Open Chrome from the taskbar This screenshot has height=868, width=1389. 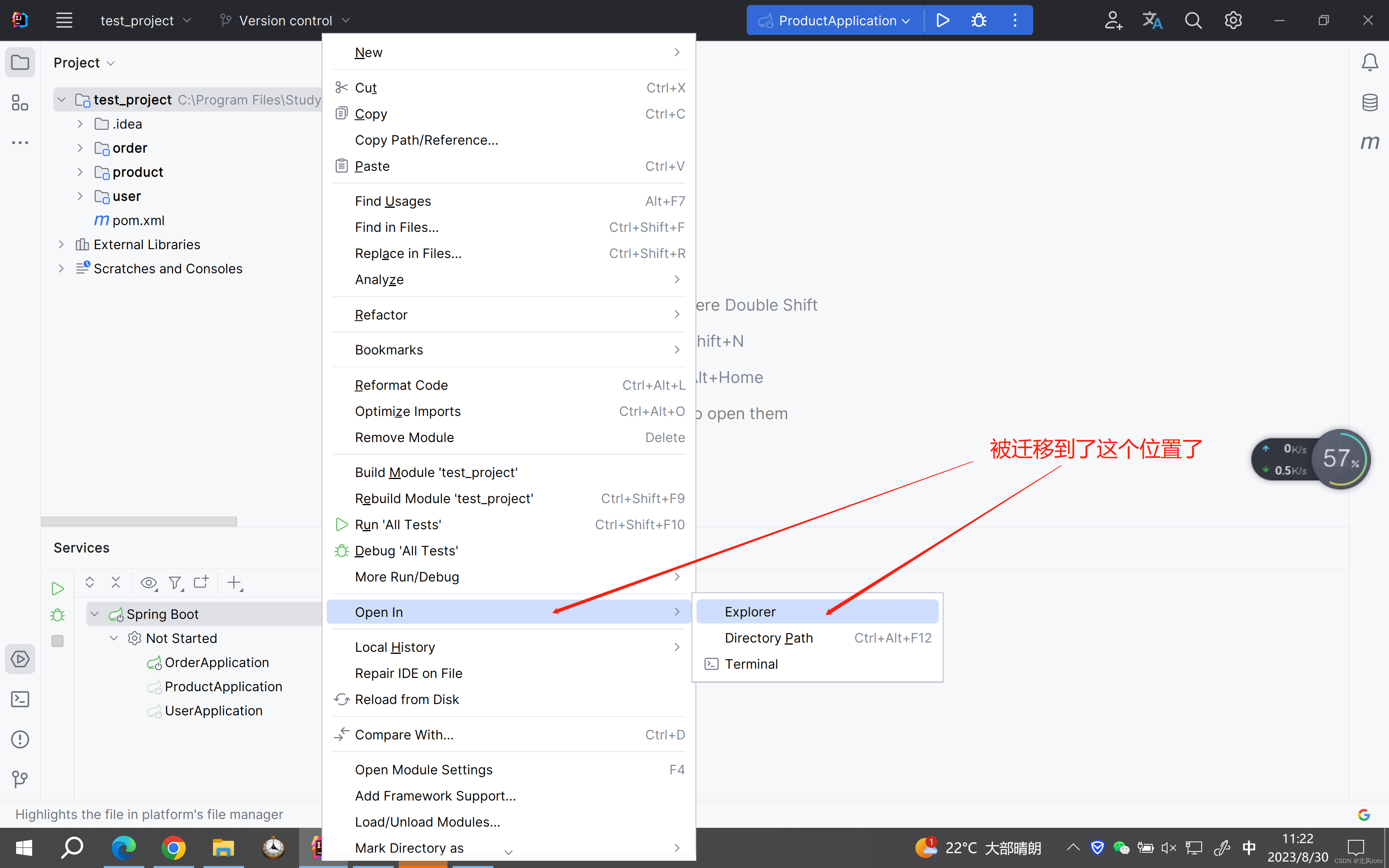pyautogui.click(x=173, y=848)
